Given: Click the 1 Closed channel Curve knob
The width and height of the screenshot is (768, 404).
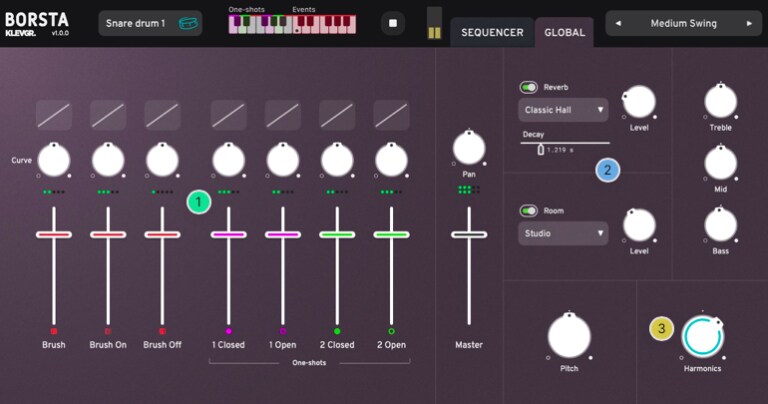Looking at the screenshot, I should coord(229,160).
